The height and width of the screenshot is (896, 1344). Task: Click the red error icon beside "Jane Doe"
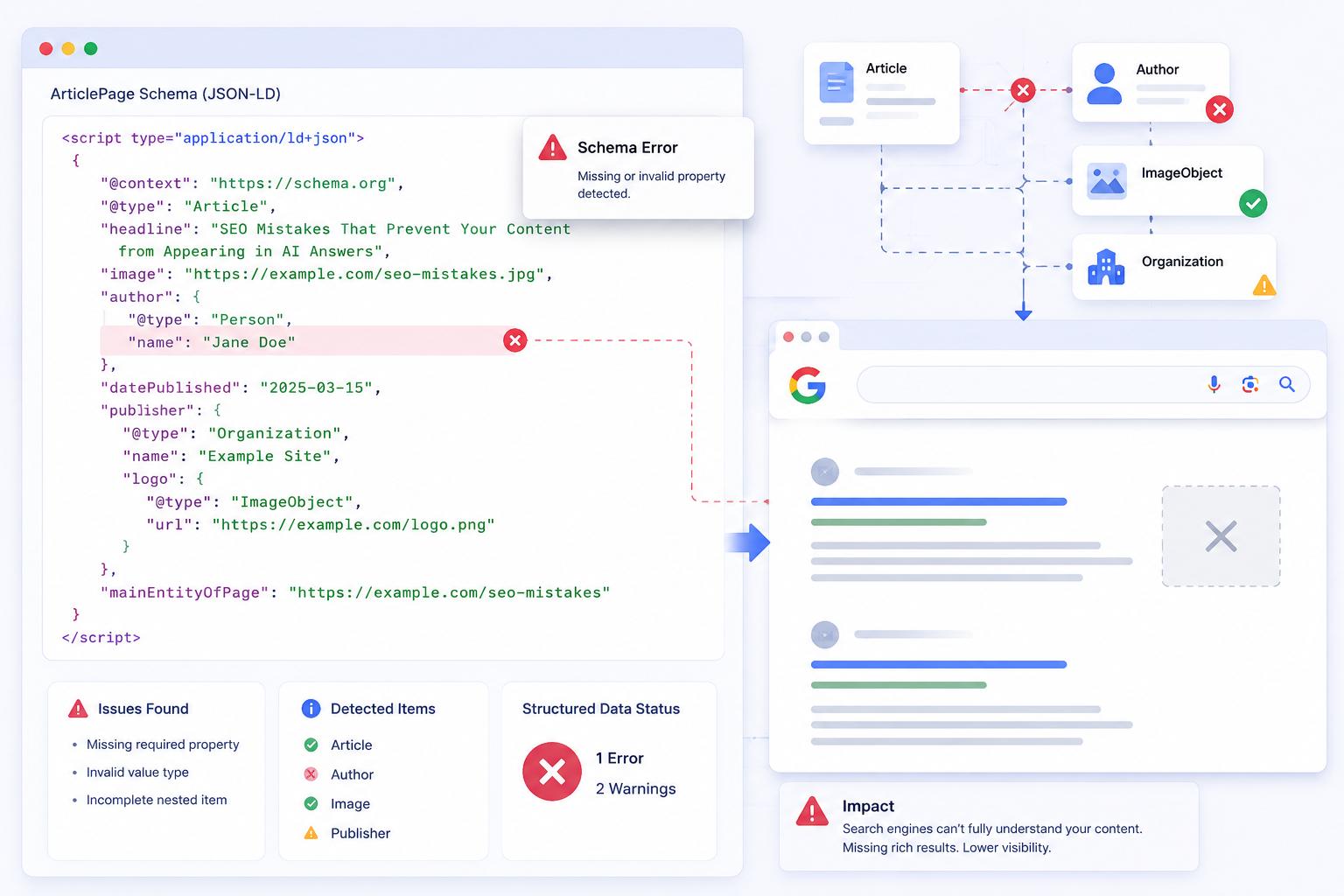tap(515, 340)
